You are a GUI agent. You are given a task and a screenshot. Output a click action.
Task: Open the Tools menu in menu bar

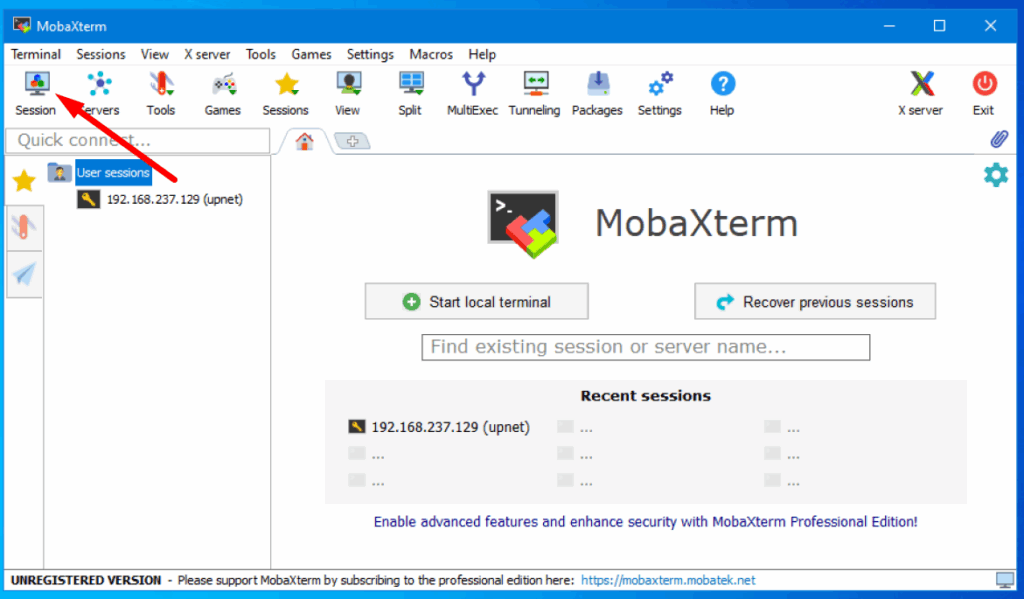coord(261,54)
